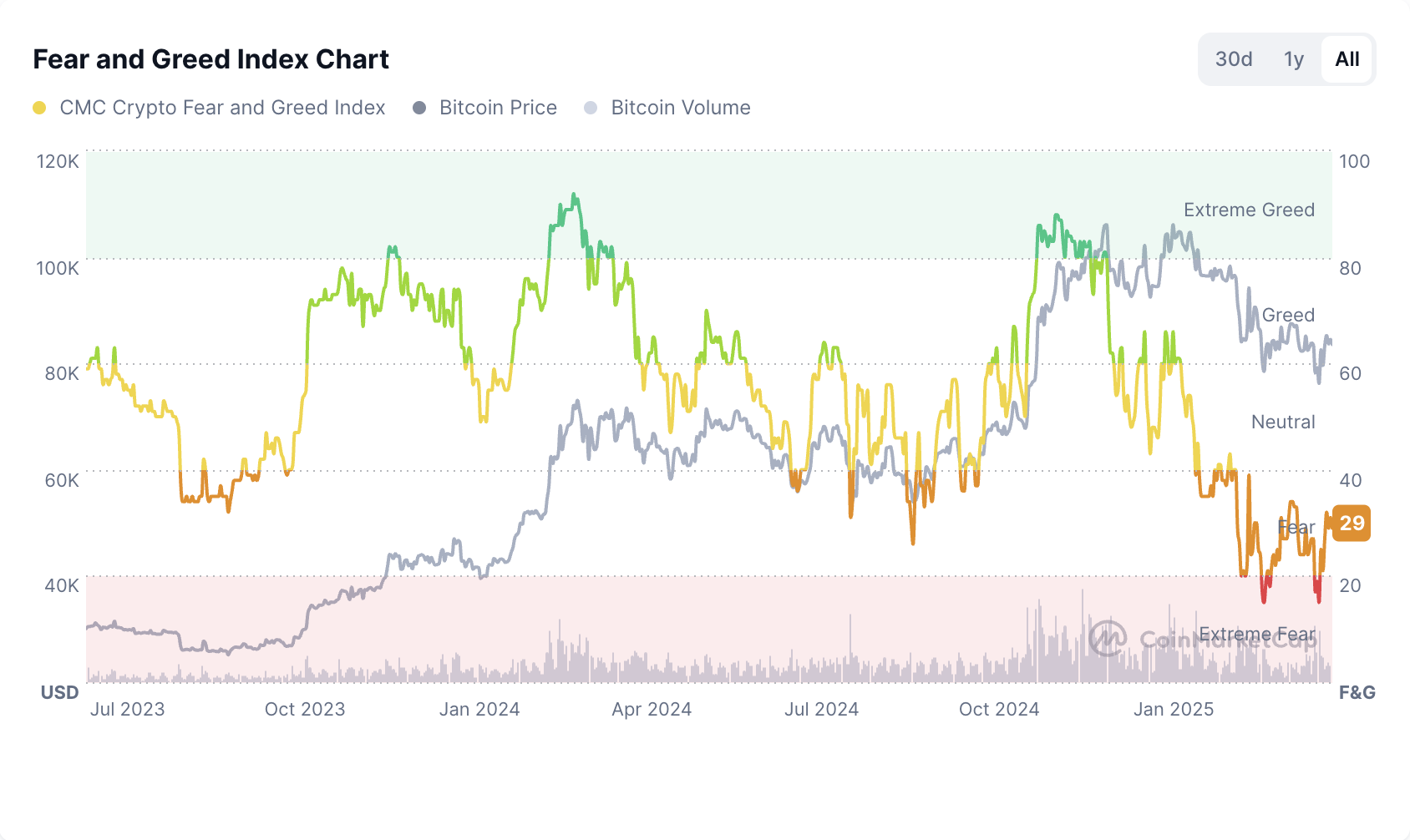Screen dimensions: 1410x840
Task: Switch chart range to 30d
Action: (x=1234, y=59)
